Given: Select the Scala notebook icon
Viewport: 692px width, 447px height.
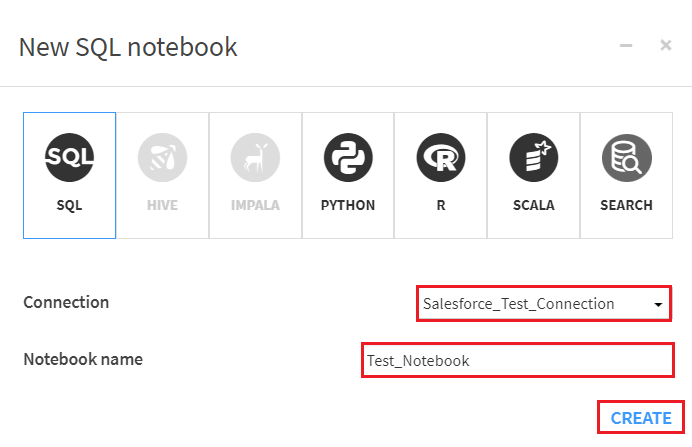Looking at the screenshot, I should coord(533,159).
